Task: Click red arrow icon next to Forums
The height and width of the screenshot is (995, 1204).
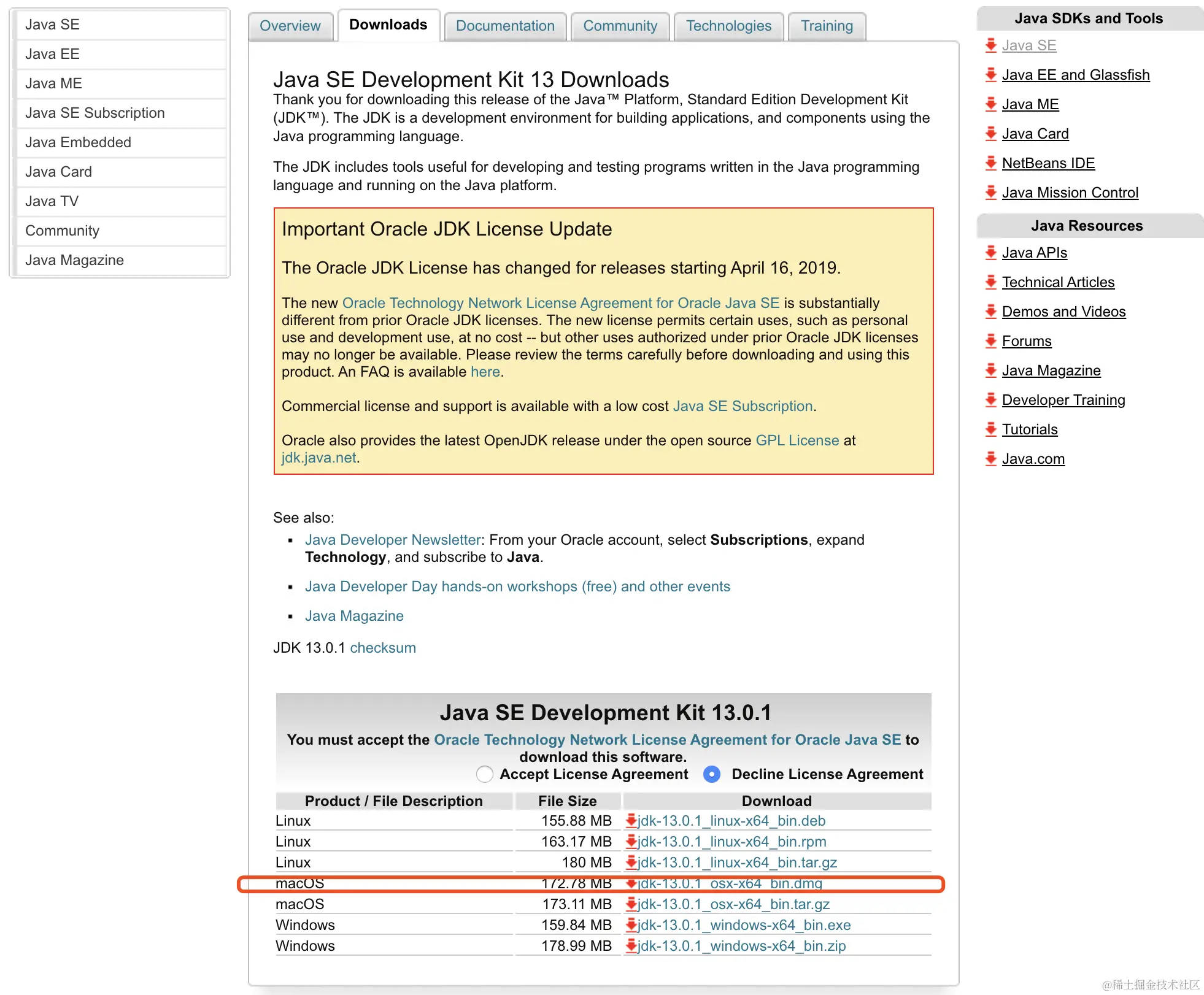Action: [990, 341]
